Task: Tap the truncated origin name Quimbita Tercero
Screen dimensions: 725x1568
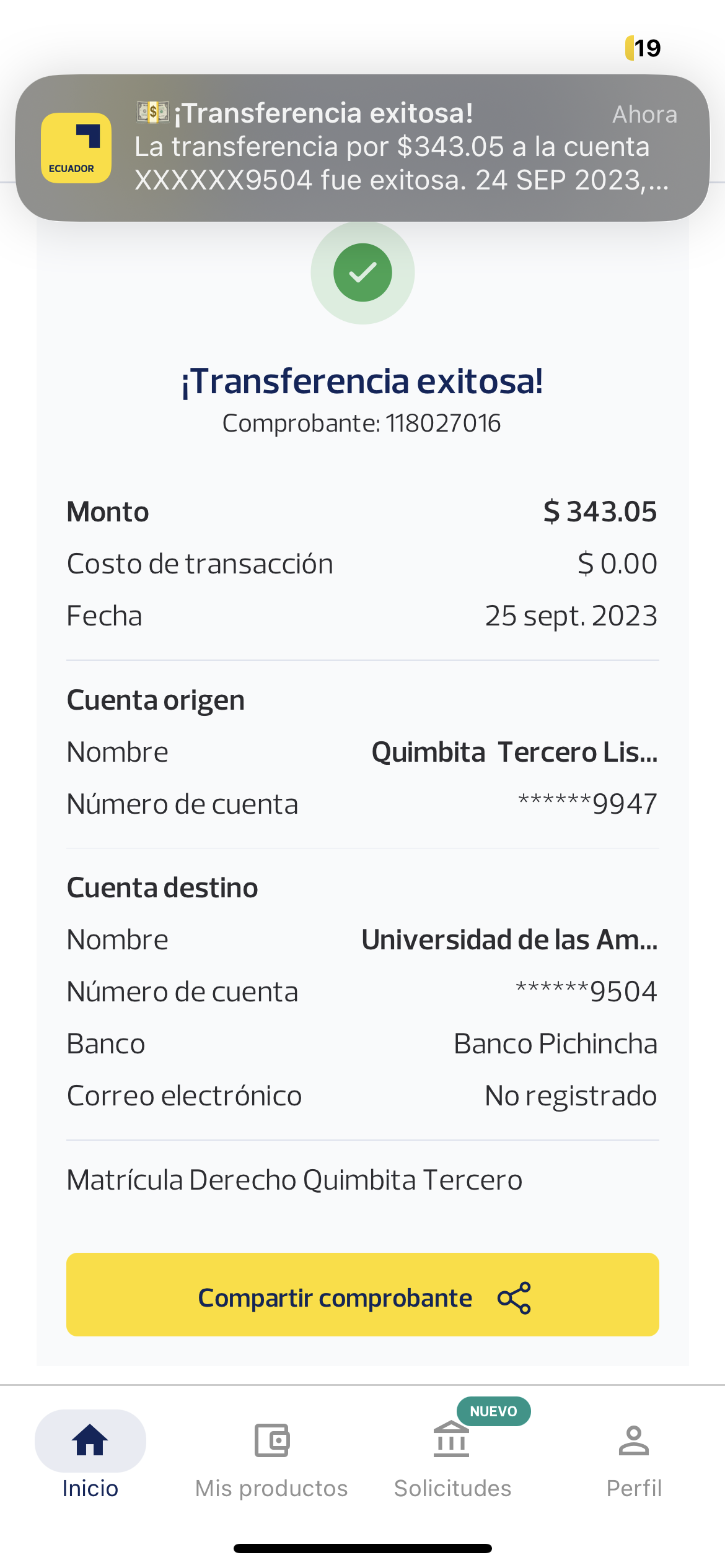Action: tap(514, 752)
